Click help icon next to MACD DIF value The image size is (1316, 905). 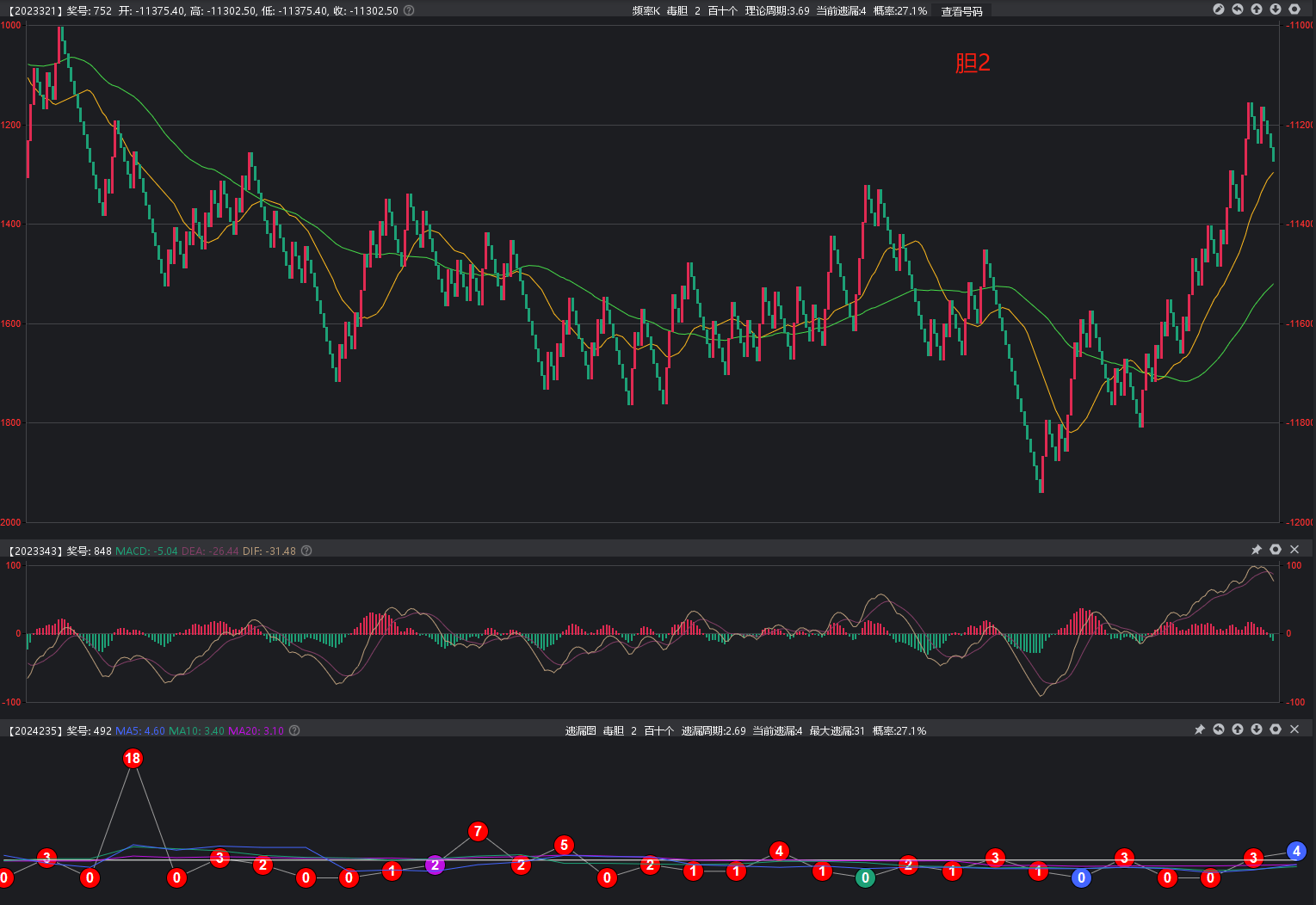(306, 551)
